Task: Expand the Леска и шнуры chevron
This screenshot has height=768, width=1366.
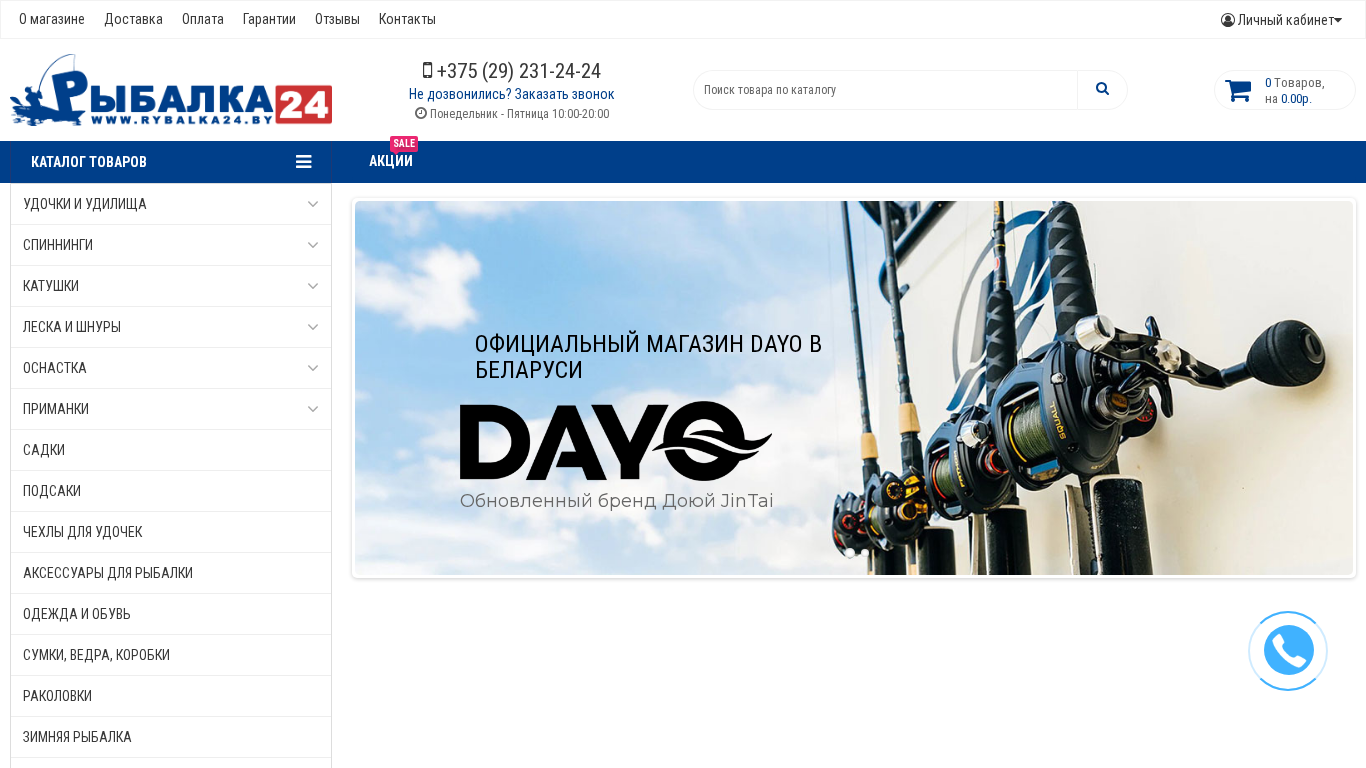Action: pyautogui.click(x=313, y=327)
